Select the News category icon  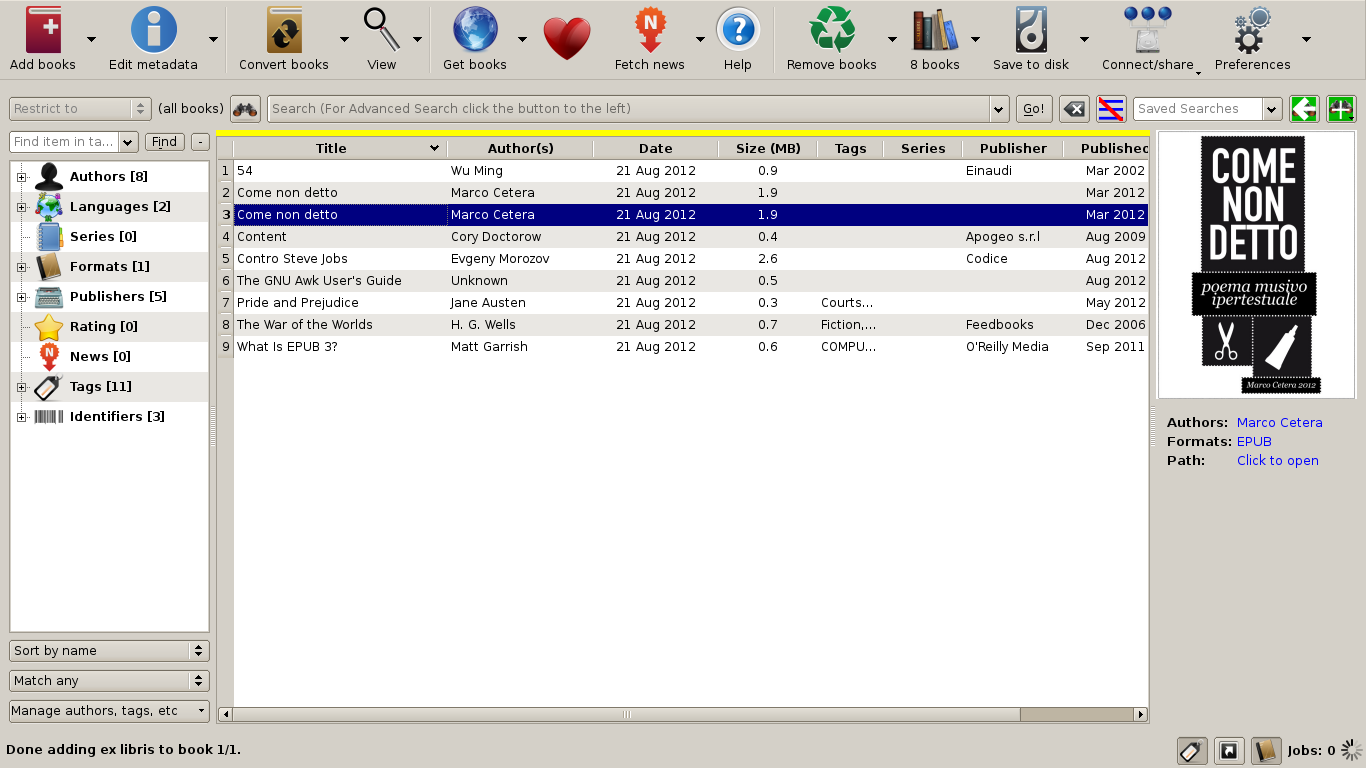click(49, 357)
